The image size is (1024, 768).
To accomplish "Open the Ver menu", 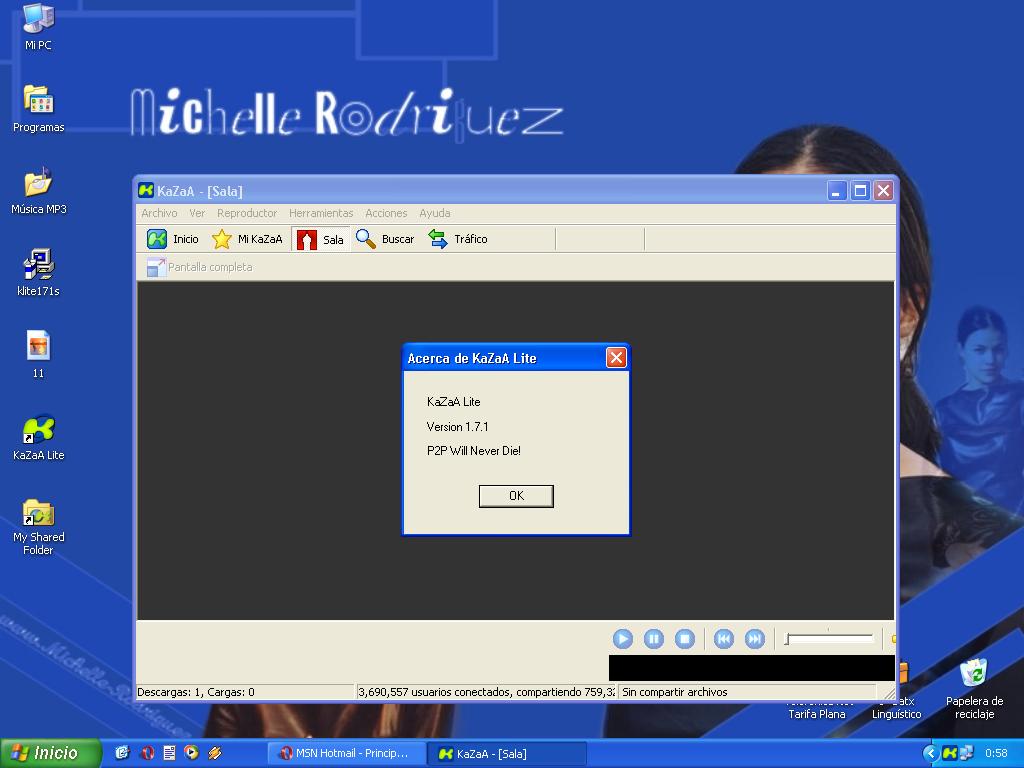I will click(197, 213).
